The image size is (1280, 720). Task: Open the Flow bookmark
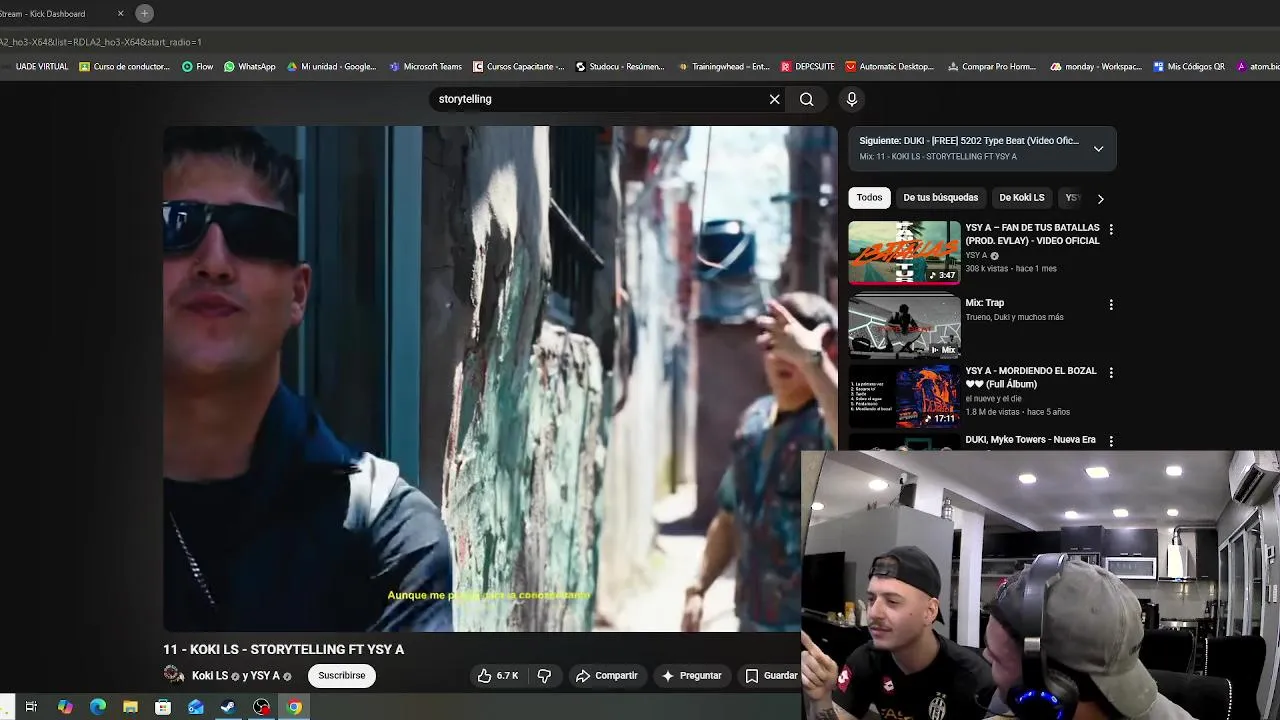(198, 67)
